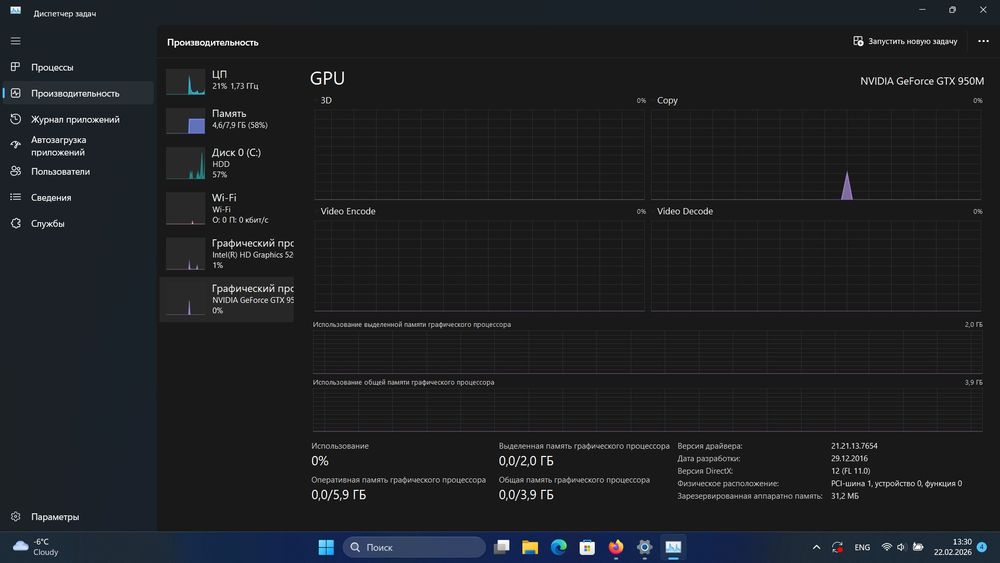
Task: Open the three-dots more options menu
Action: [983, 41]
